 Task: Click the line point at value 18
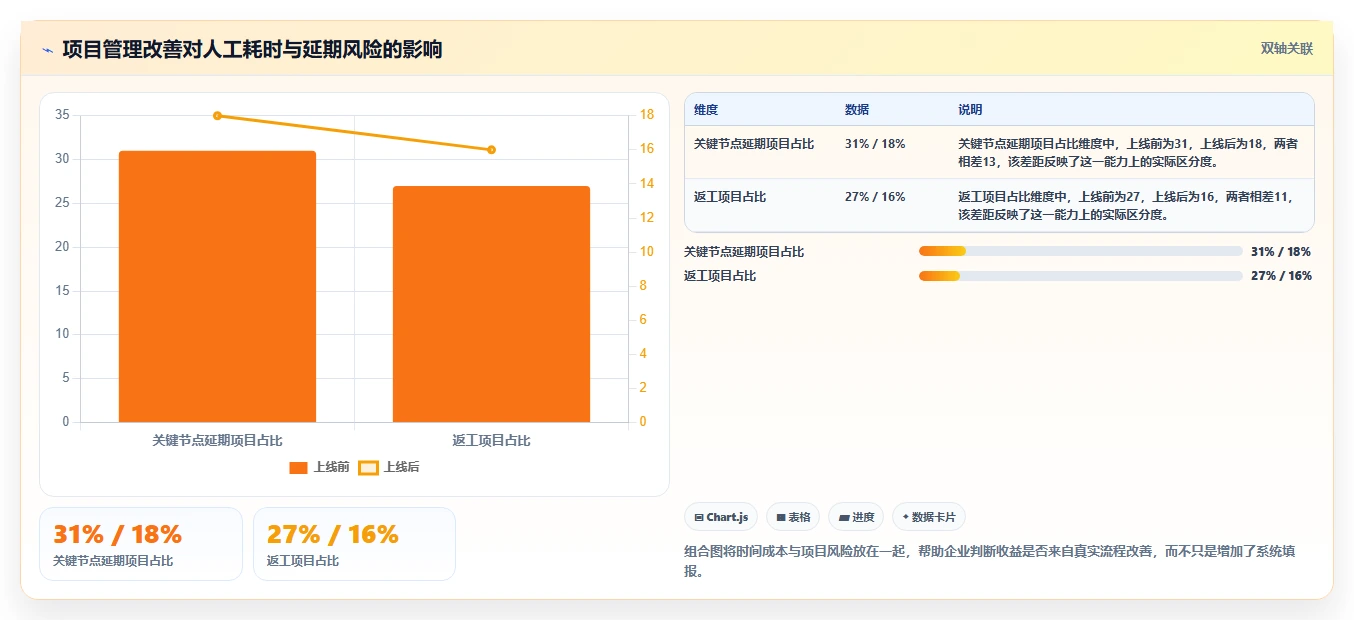click(217, 115)
